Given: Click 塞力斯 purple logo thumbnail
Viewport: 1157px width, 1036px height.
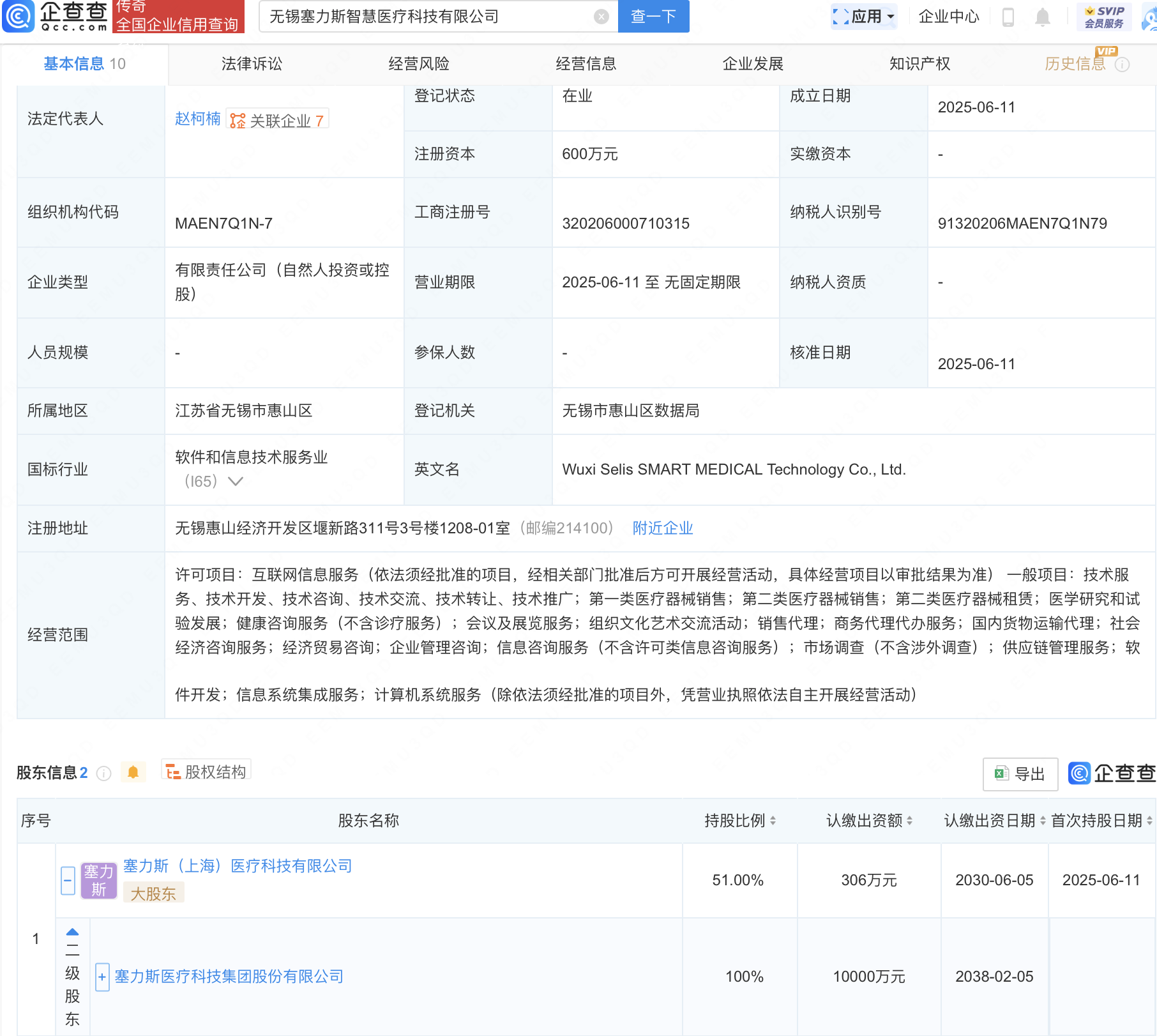Looking at the screenshot, I should pyautogui.click(x=99, y=881).
